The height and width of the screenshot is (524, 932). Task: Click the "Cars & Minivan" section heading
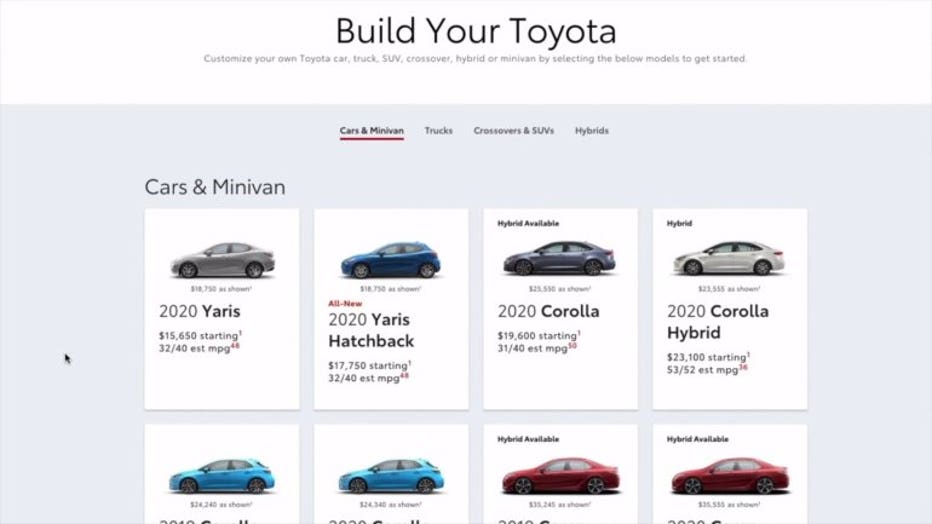215,187
